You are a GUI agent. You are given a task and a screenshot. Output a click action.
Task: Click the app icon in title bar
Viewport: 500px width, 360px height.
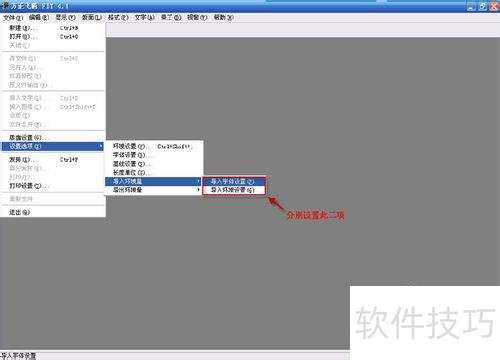coord(5,5)
